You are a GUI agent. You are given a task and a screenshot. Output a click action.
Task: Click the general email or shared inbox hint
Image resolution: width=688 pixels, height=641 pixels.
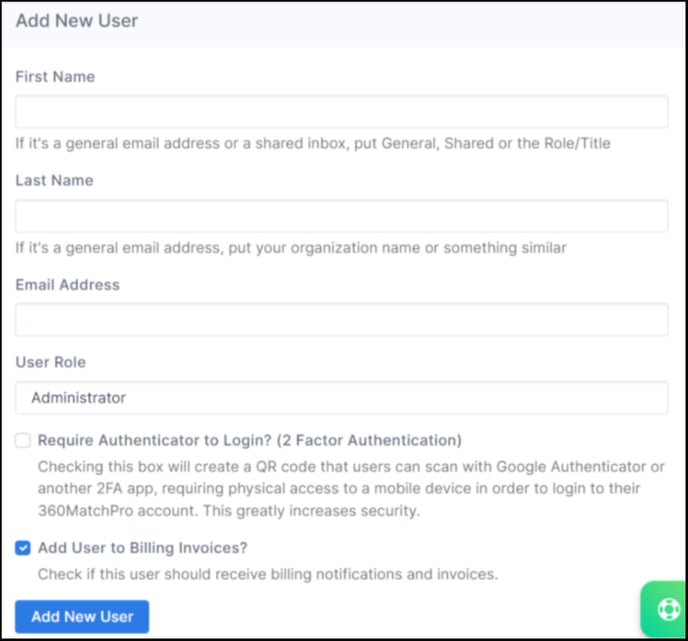click(313, 143)
